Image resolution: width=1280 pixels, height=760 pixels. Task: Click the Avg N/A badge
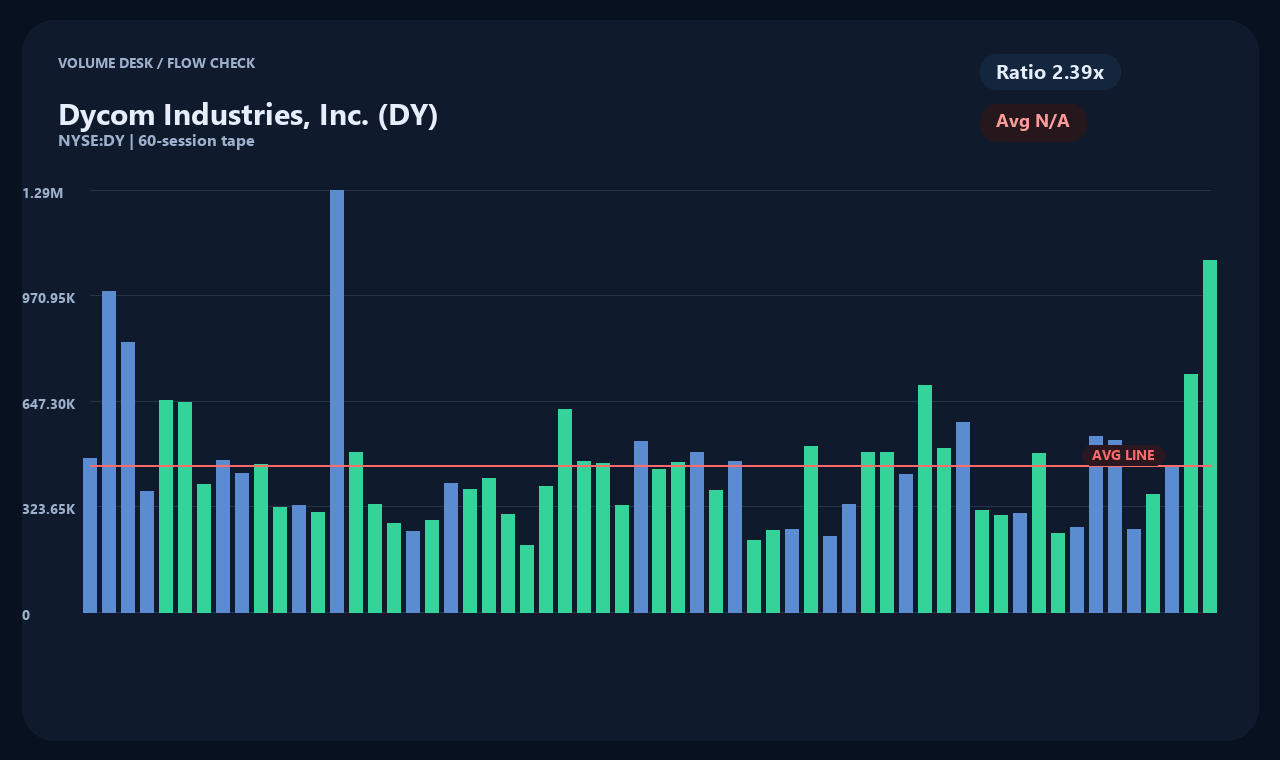pos(1033,122)
